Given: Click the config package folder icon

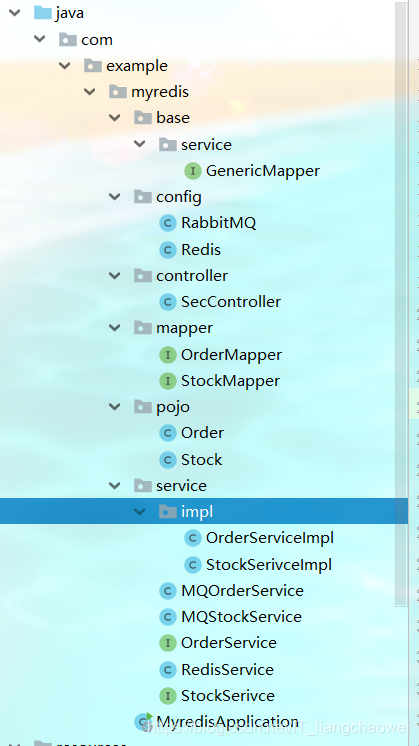Looking at the screenshot, I should [142, 196].
